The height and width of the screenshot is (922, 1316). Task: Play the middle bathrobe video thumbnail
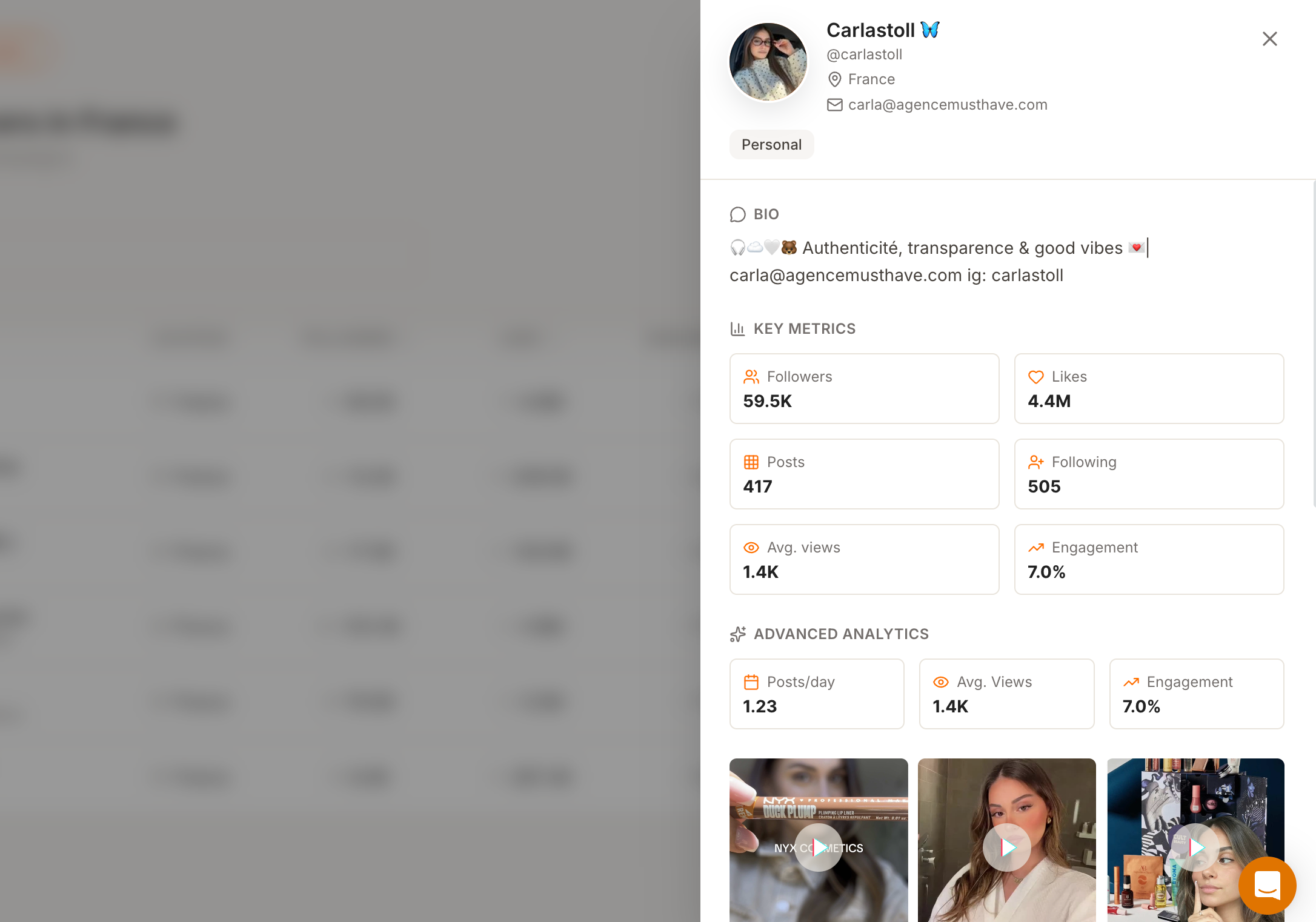pos(1006,847)
